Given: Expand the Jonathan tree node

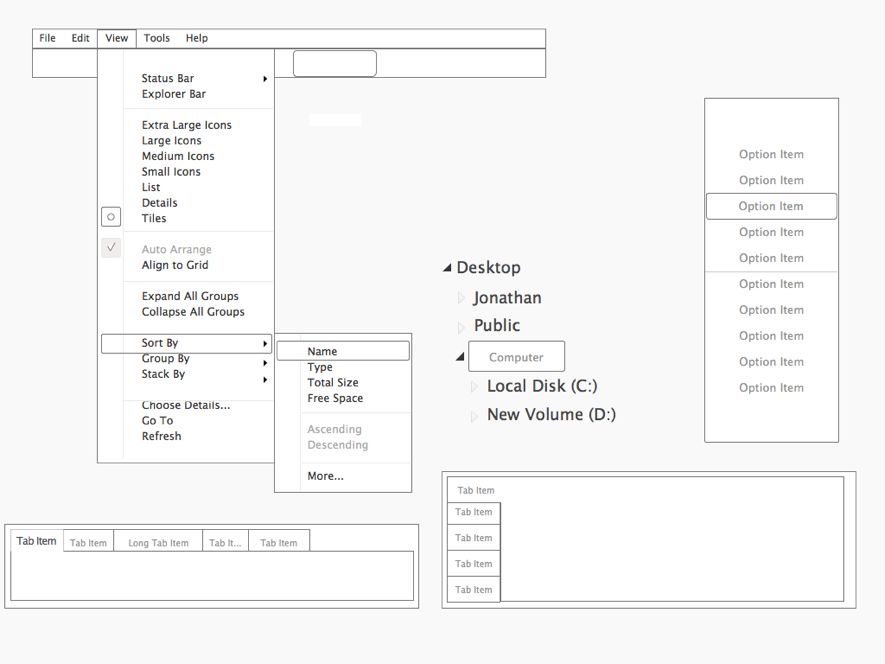Looking at the screenshot, I should pos(461,298).
